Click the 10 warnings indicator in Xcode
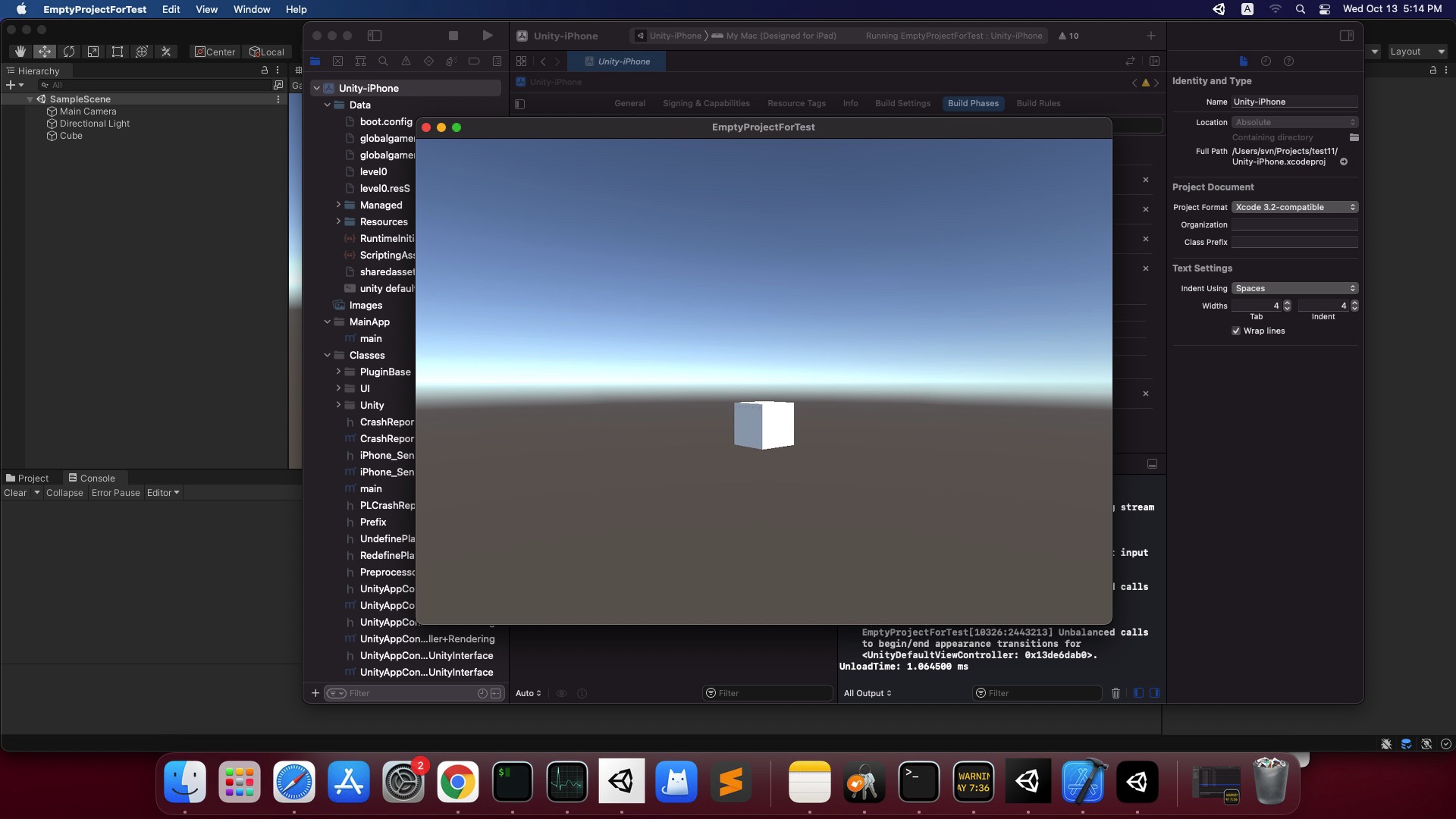Image resolution: width=1456 pixels, height=819 pixels. coord(1068,36)
